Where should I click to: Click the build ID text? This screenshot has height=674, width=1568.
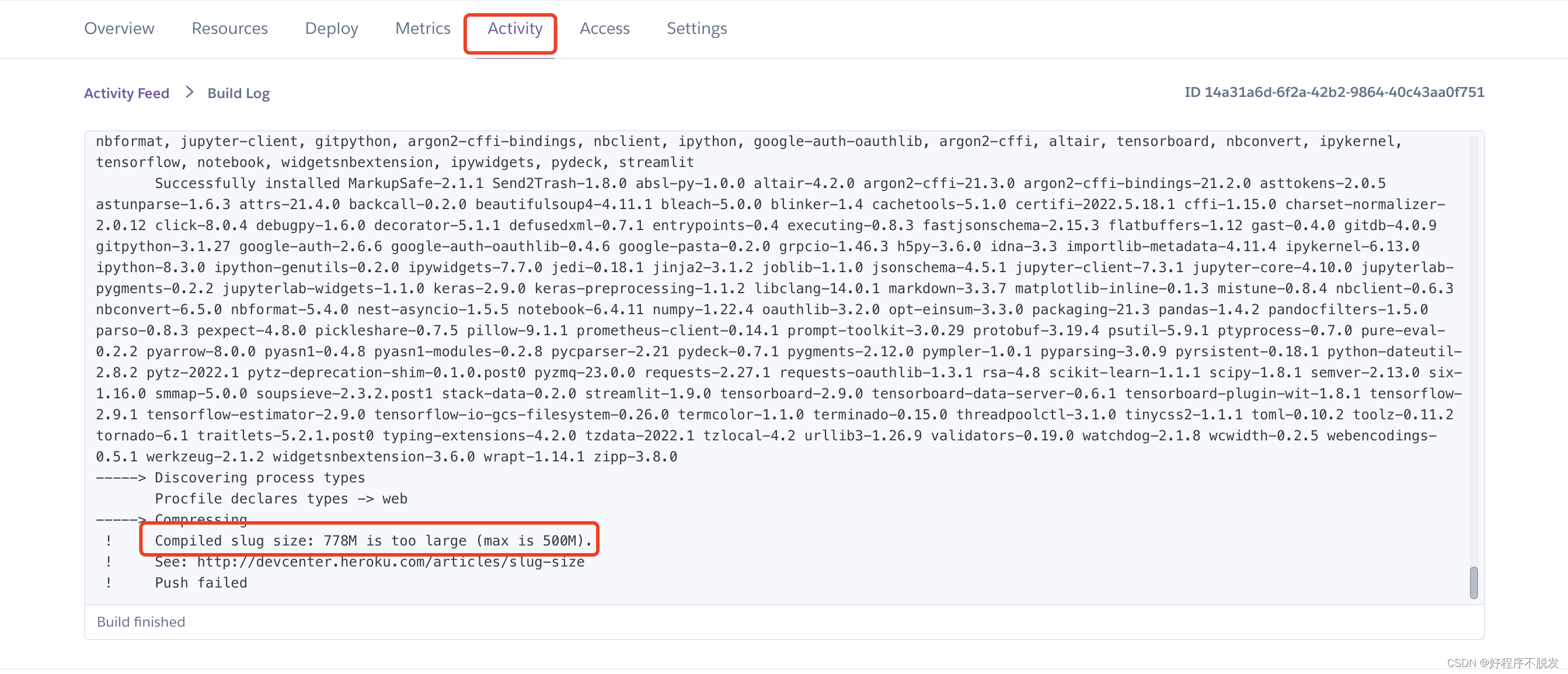1334,92
